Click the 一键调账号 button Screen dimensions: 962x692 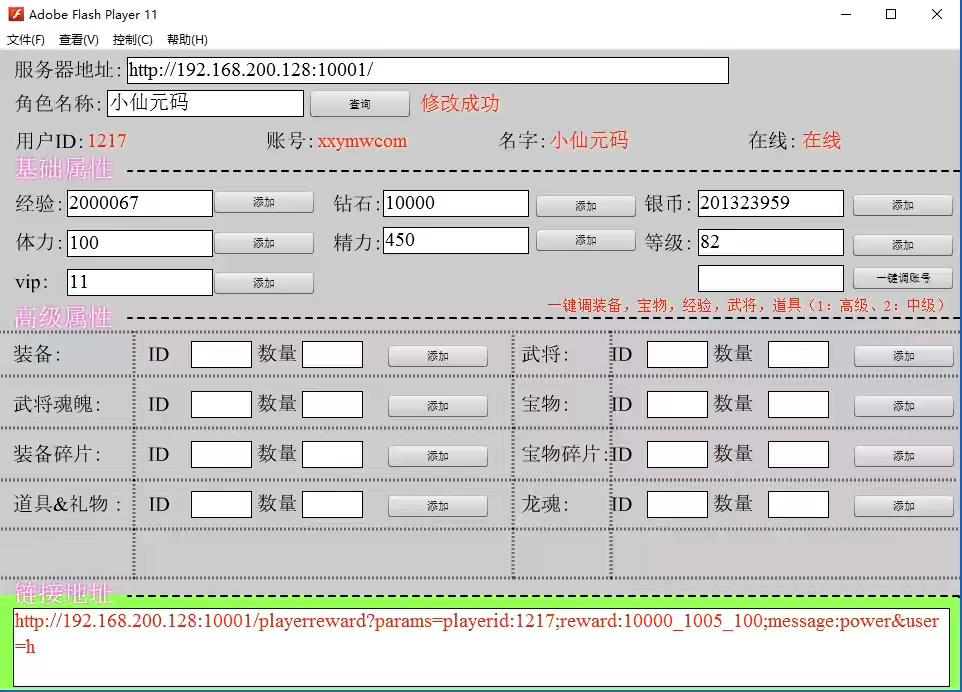[902, 279]
